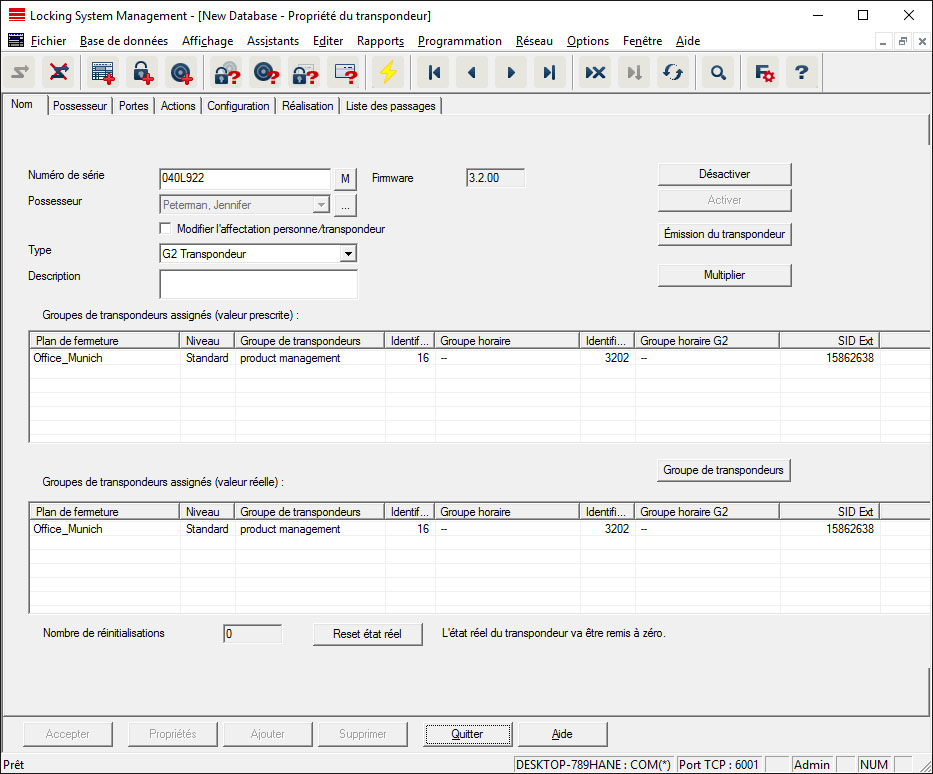Click the Reset état réel button
This screenshot has height=774, width=933.
(x=368, y=634)
